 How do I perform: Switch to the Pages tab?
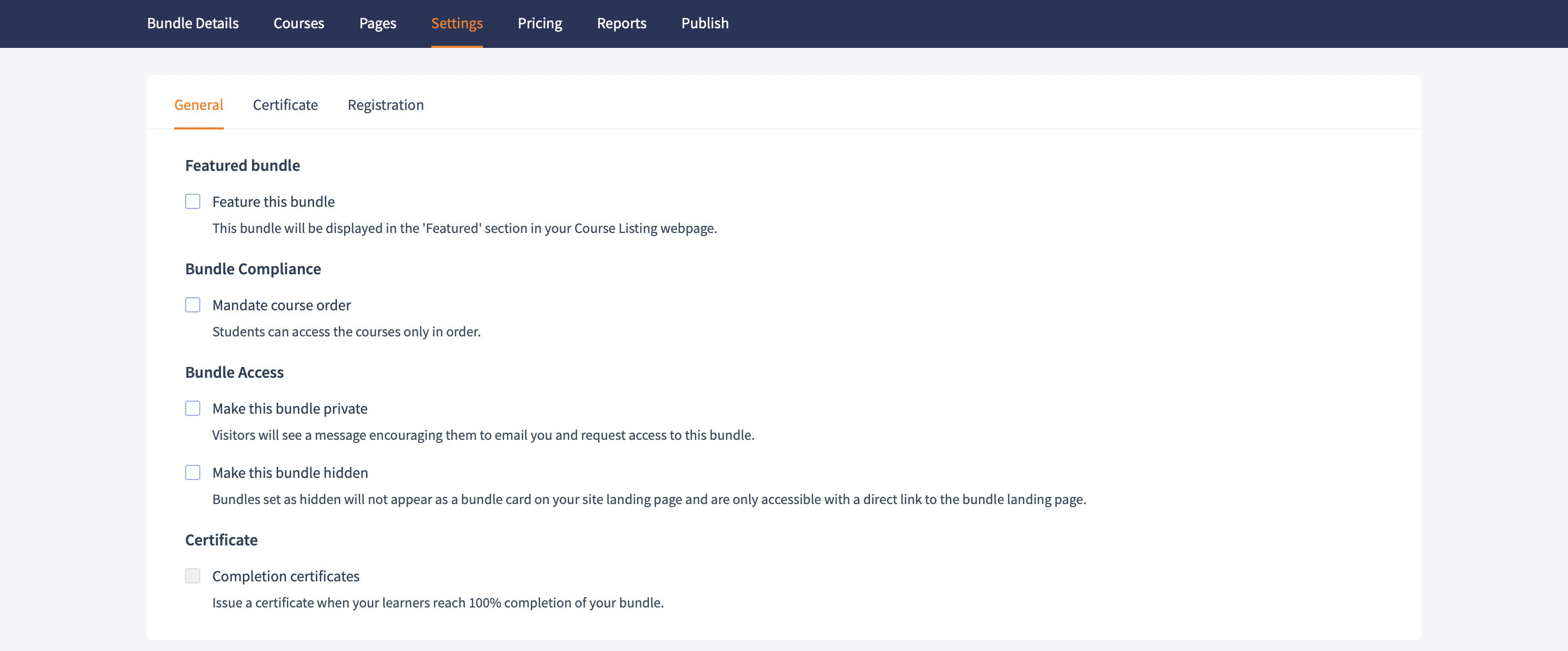tap(377, 23)
